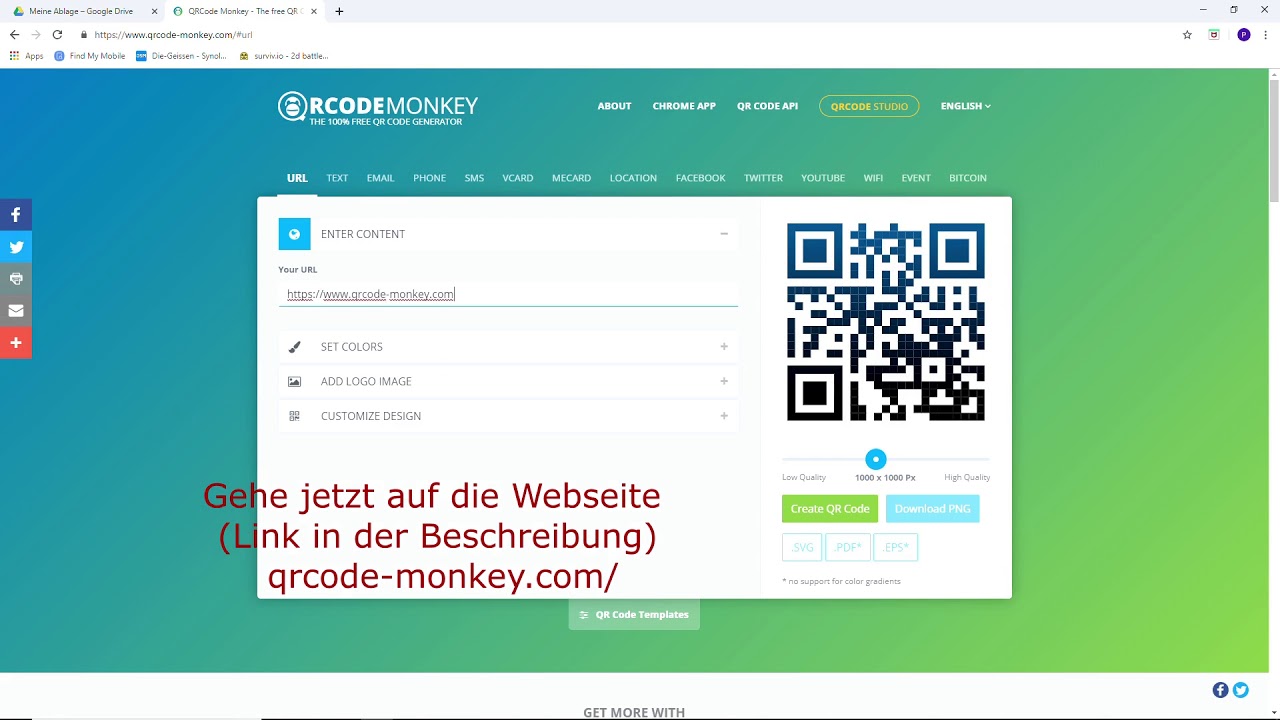
Task: Share on Twitter via left sidebar icon
Action: click(16, 247)
